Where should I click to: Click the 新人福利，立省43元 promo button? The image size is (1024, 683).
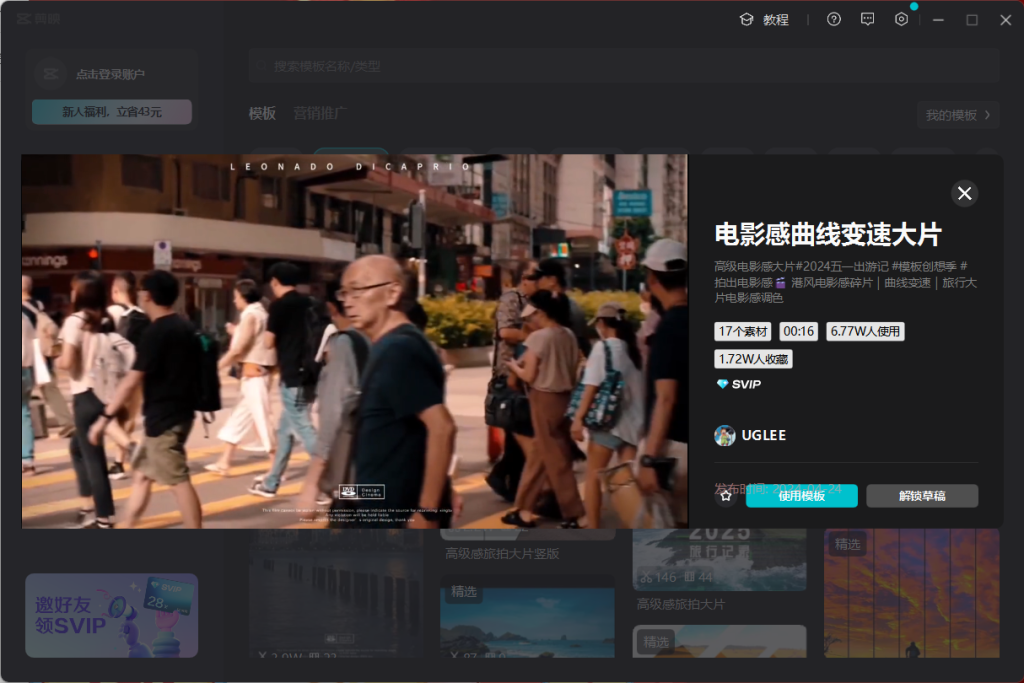coord(111,111)
